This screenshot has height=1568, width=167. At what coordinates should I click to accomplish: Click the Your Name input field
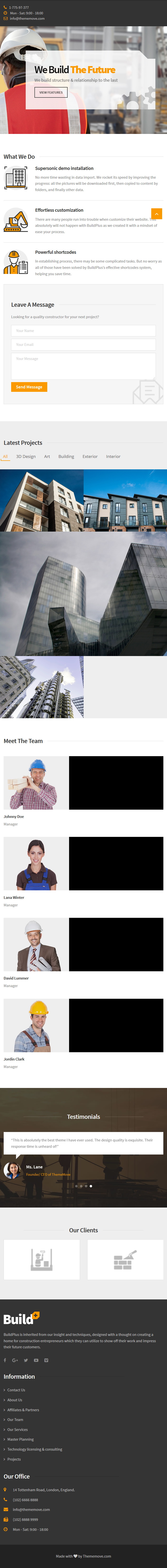click(x=83, y=331)
